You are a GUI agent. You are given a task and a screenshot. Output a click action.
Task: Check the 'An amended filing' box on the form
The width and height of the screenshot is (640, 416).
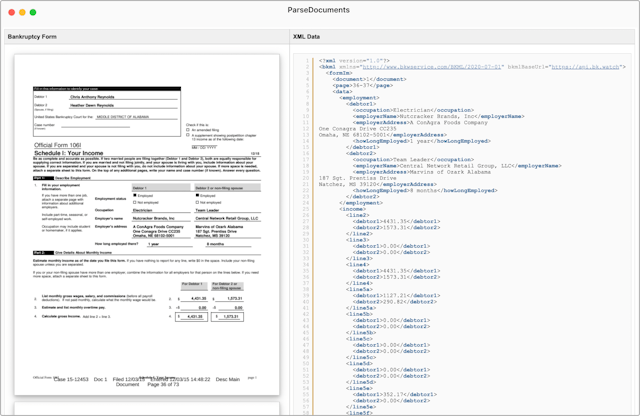point(188,130)
